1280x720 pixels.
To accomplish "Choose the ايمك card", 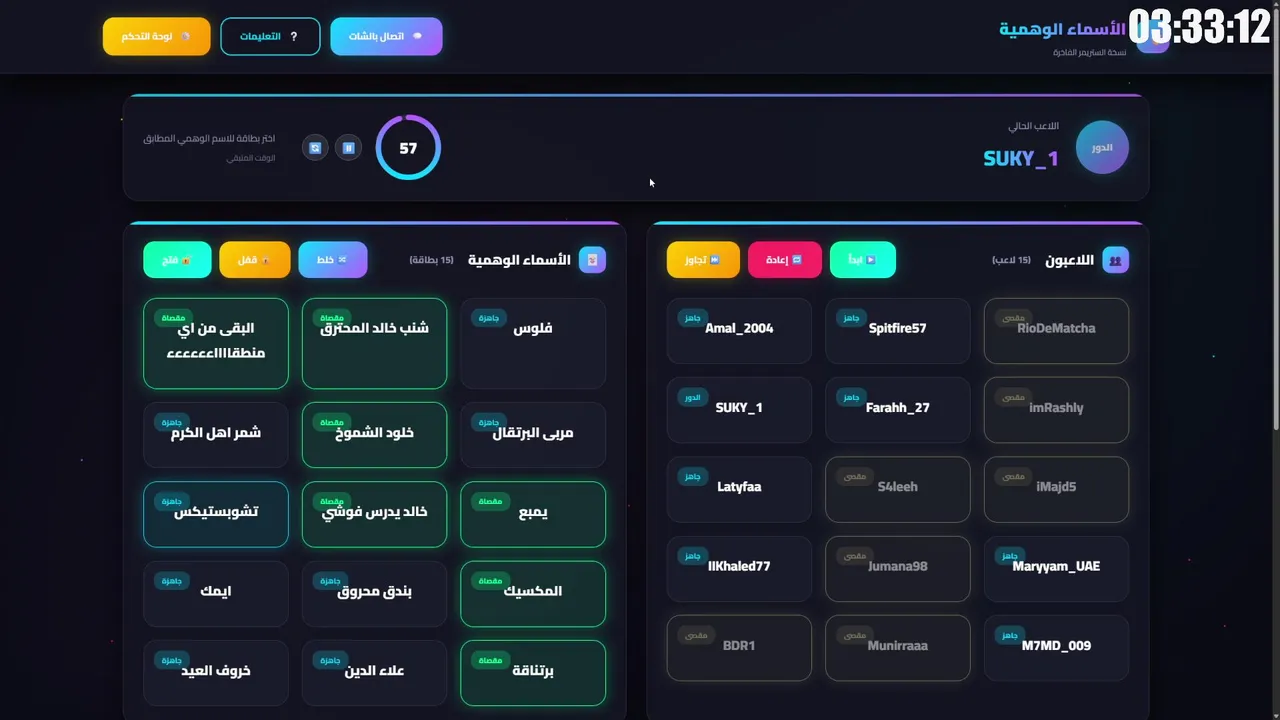I will 216,594.
